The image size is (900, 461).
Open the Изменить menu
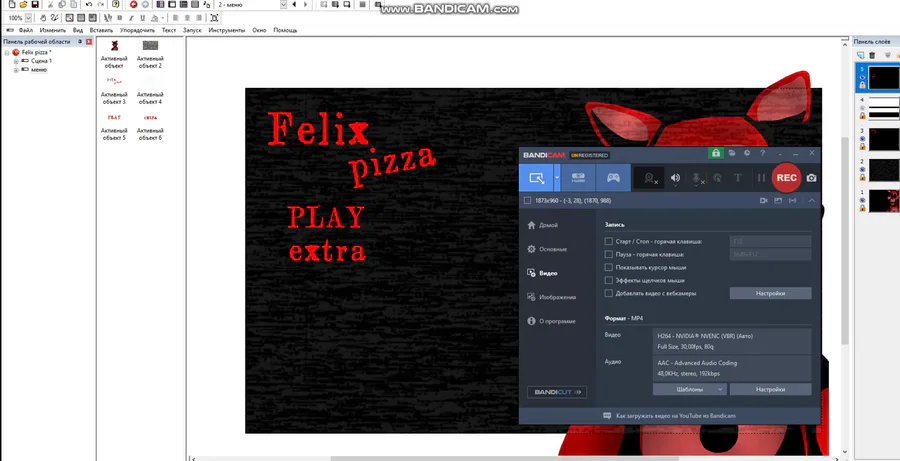53,30
